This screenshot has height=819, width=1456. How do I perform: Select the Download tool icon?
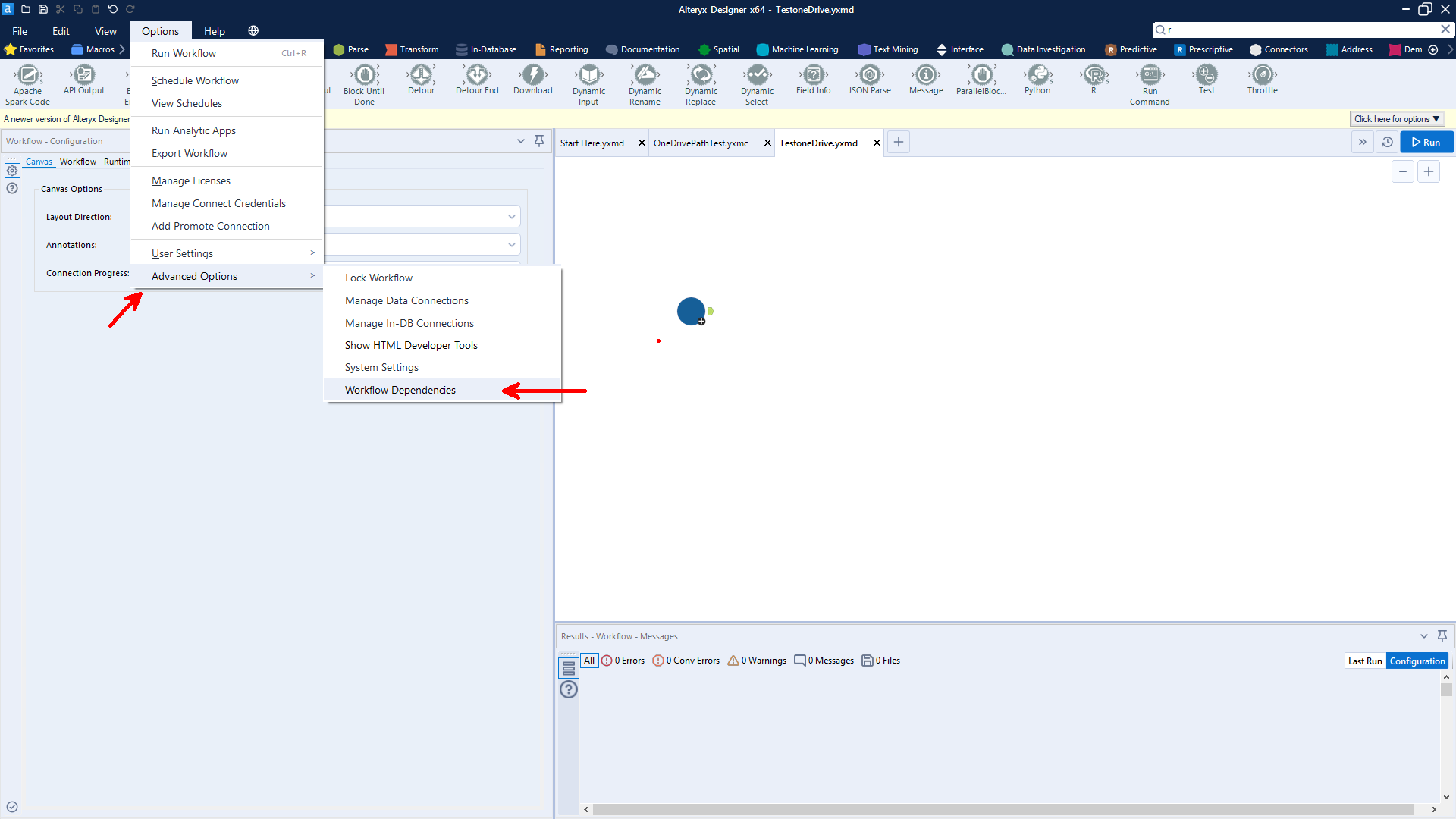point(533,75)
